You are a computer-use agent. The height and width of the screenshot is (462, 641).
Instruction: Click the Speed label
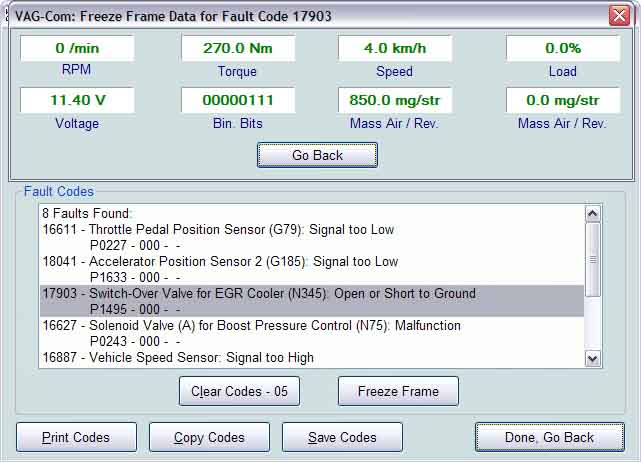coord(394,71)
